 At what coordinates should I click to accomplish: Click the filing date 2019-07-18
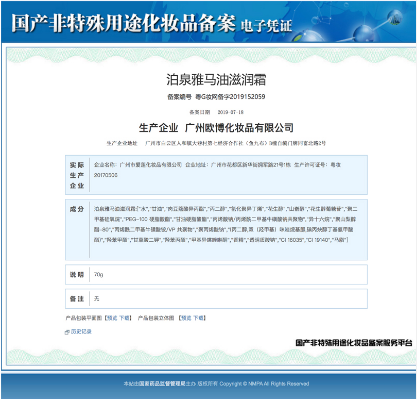tap(231, 112)
